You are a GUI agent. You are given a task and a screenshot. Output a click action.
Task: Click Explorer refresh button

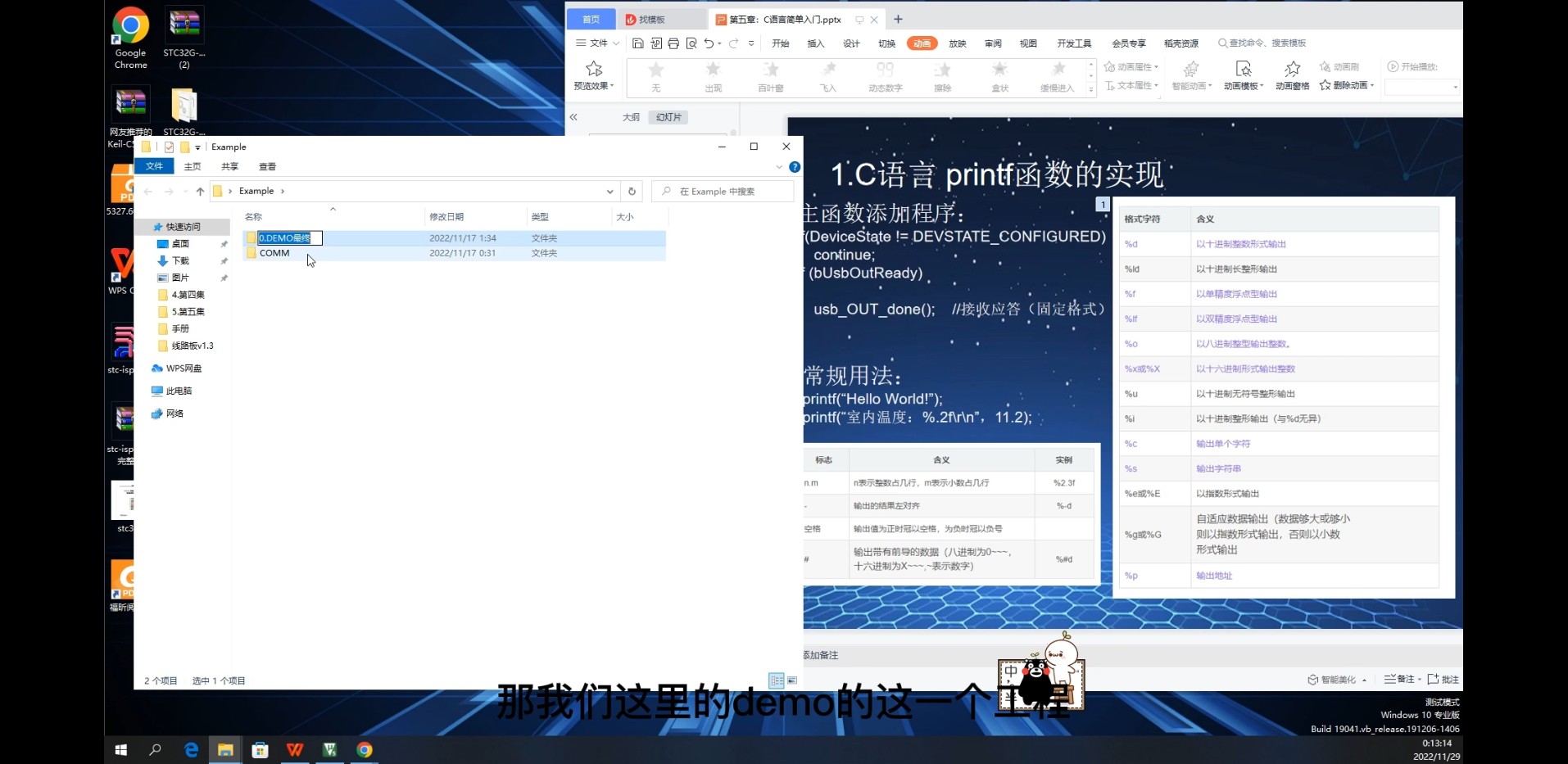click(x=632, y=191)
